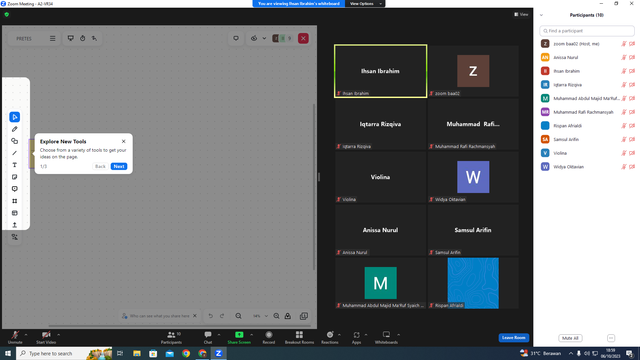Select Widya Oktavian's video tile
The image size is (640, 360).
(473, 177)
